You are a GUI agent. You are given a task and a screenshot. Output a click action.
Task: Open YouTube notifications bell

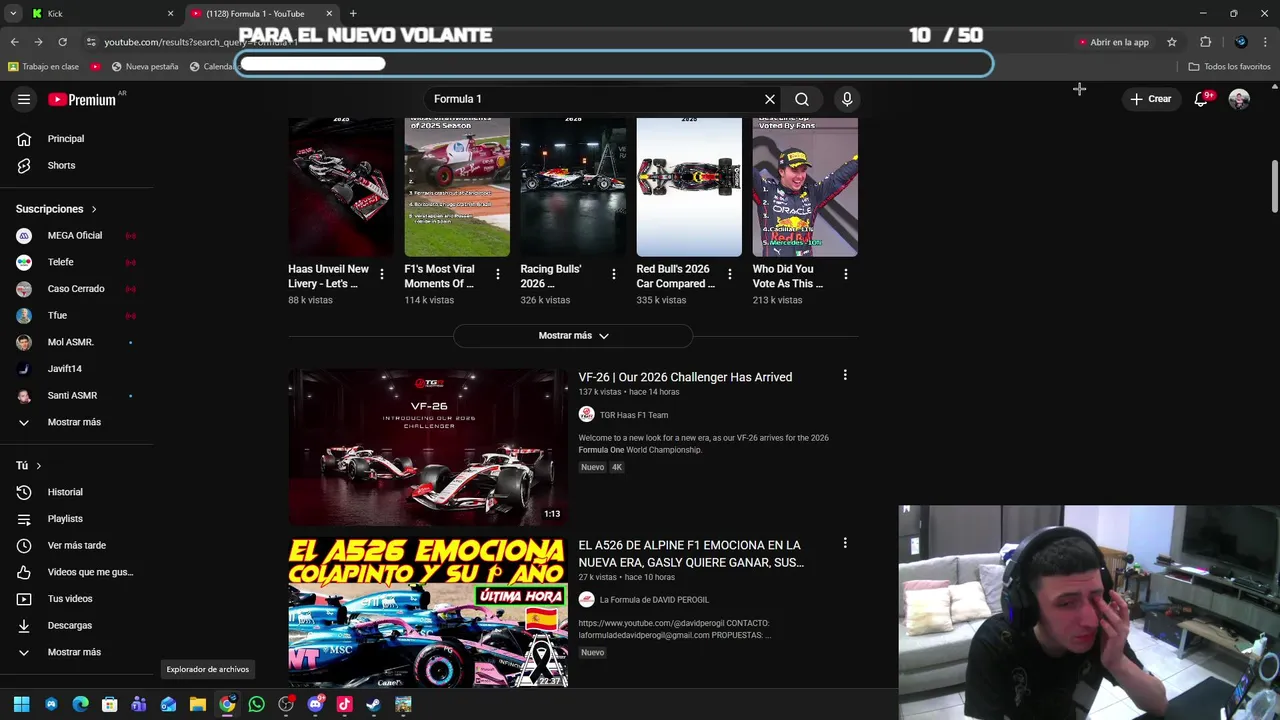pos(1201,99)
